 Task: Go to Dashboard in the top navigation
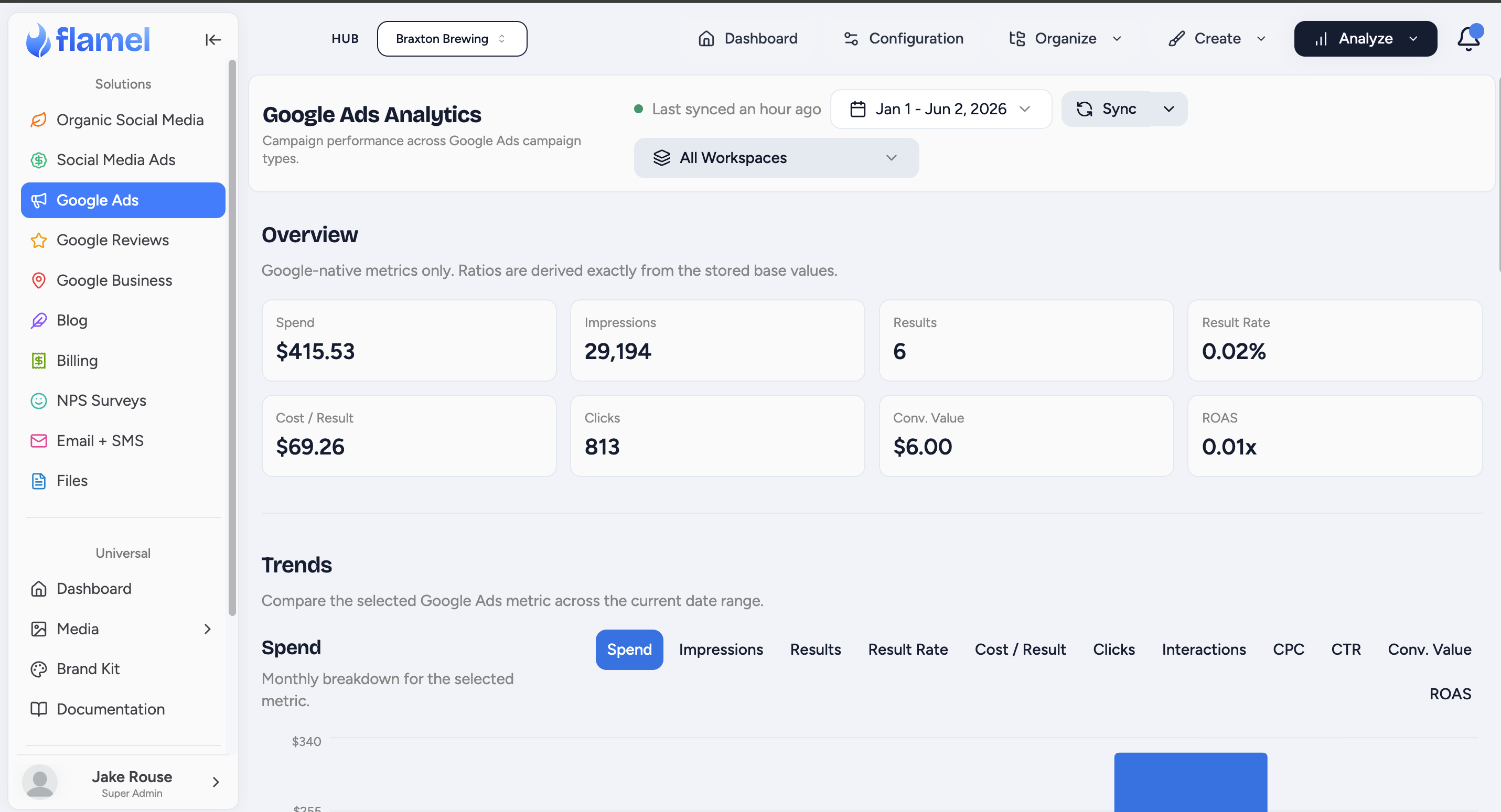(x=747, y=38)
